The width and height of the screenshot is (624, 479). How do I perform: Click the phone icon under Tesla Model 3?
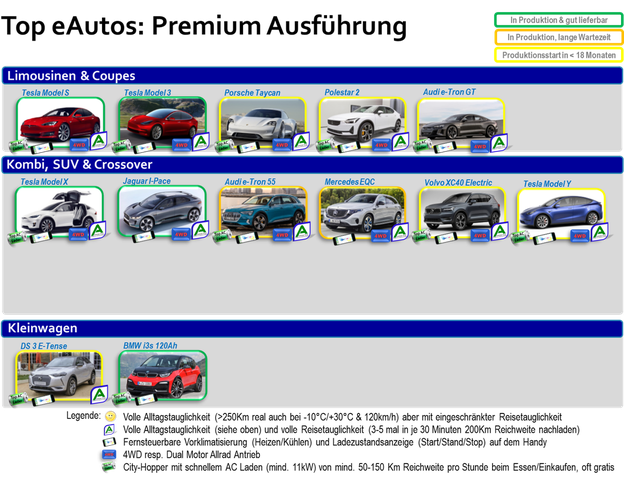[x=144, y=148]
